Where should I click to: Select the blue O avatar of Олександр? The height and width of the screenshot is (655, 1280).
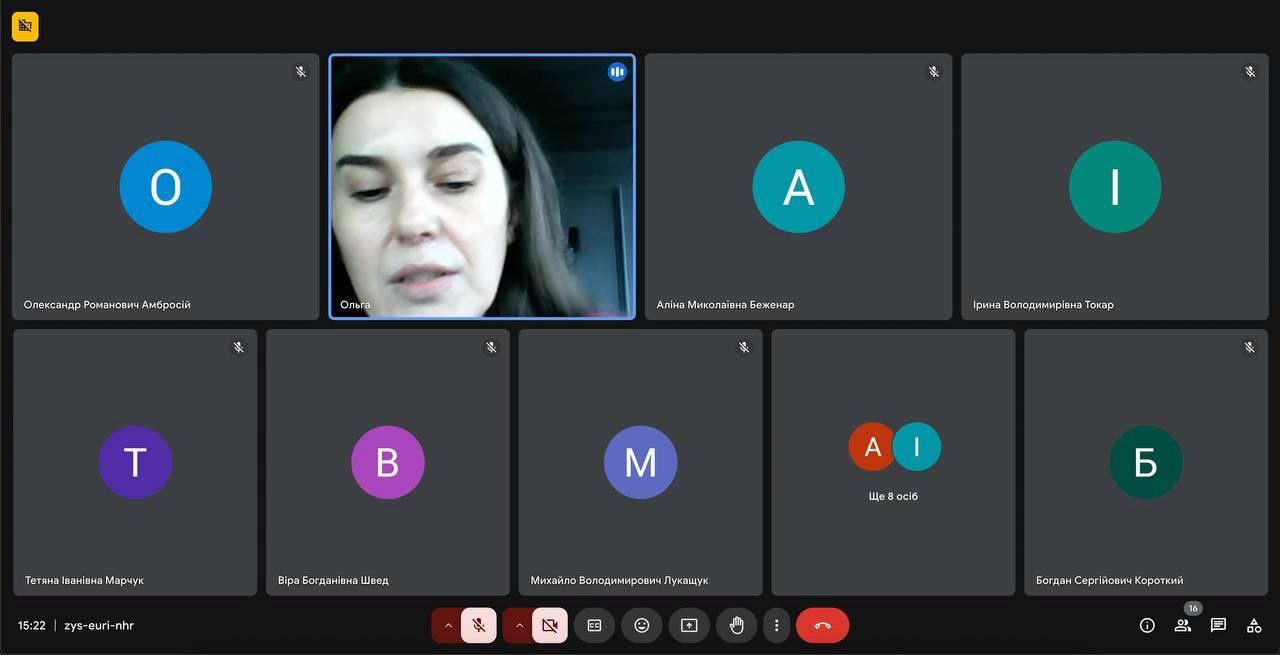tap(166, 187)
